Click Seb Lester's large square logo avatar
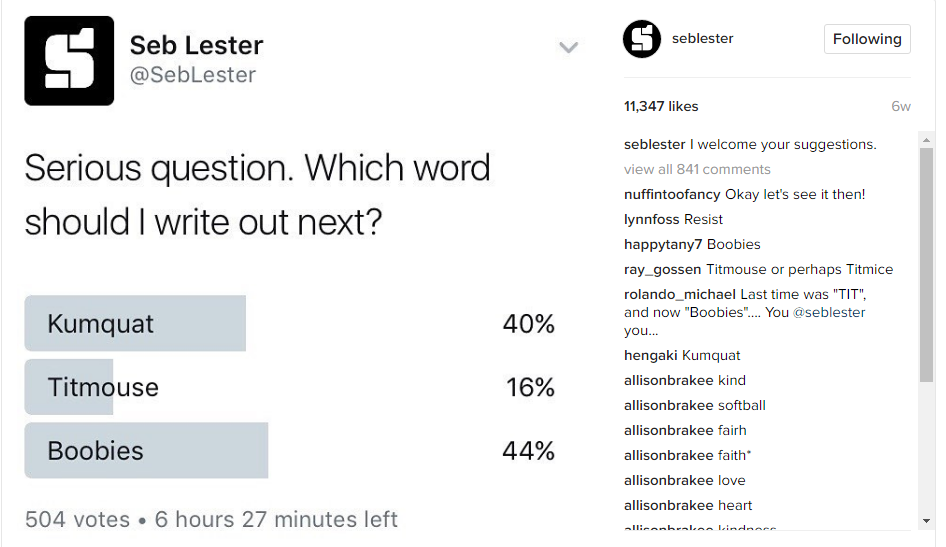The image size is (946, 547). point(69,61)
